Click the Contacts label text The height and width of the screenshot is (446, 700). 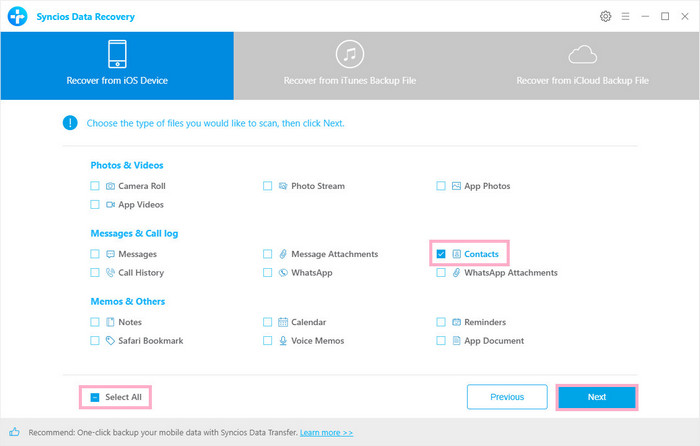click(481, 254)
